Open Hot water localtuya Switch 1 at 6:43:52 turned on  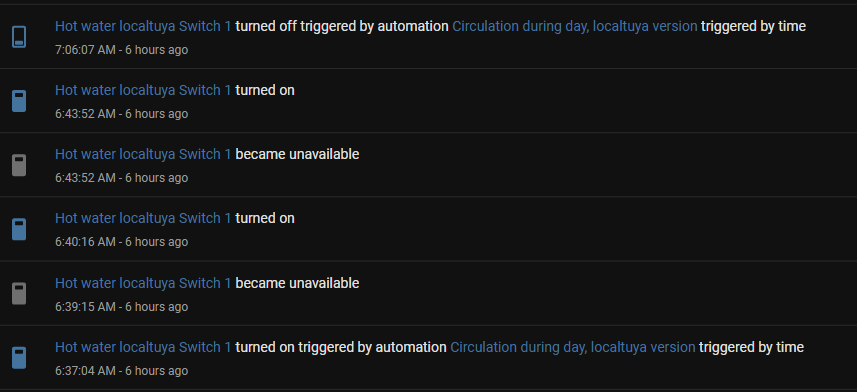pos(143,90)
